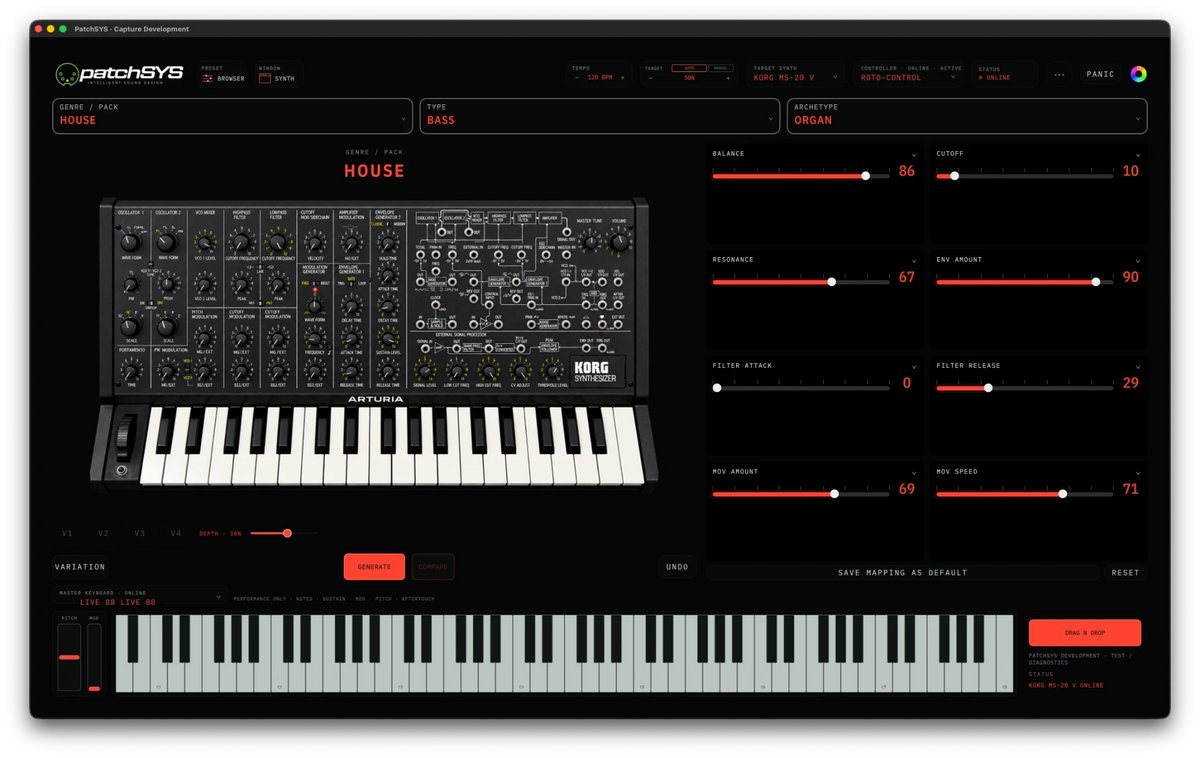
Task: Click the Mod wheel strip
Action: (x=94, y=657)
